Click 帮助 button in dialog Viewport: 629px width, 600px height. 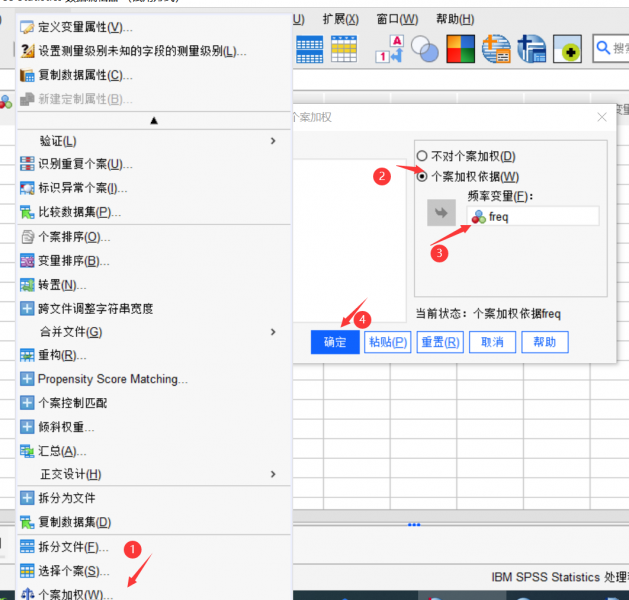545,342
